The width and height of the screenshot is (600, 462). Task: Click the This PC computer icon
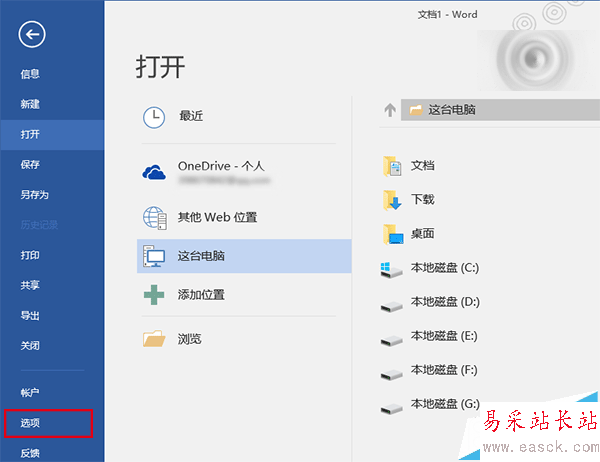(x=154, y=256)
